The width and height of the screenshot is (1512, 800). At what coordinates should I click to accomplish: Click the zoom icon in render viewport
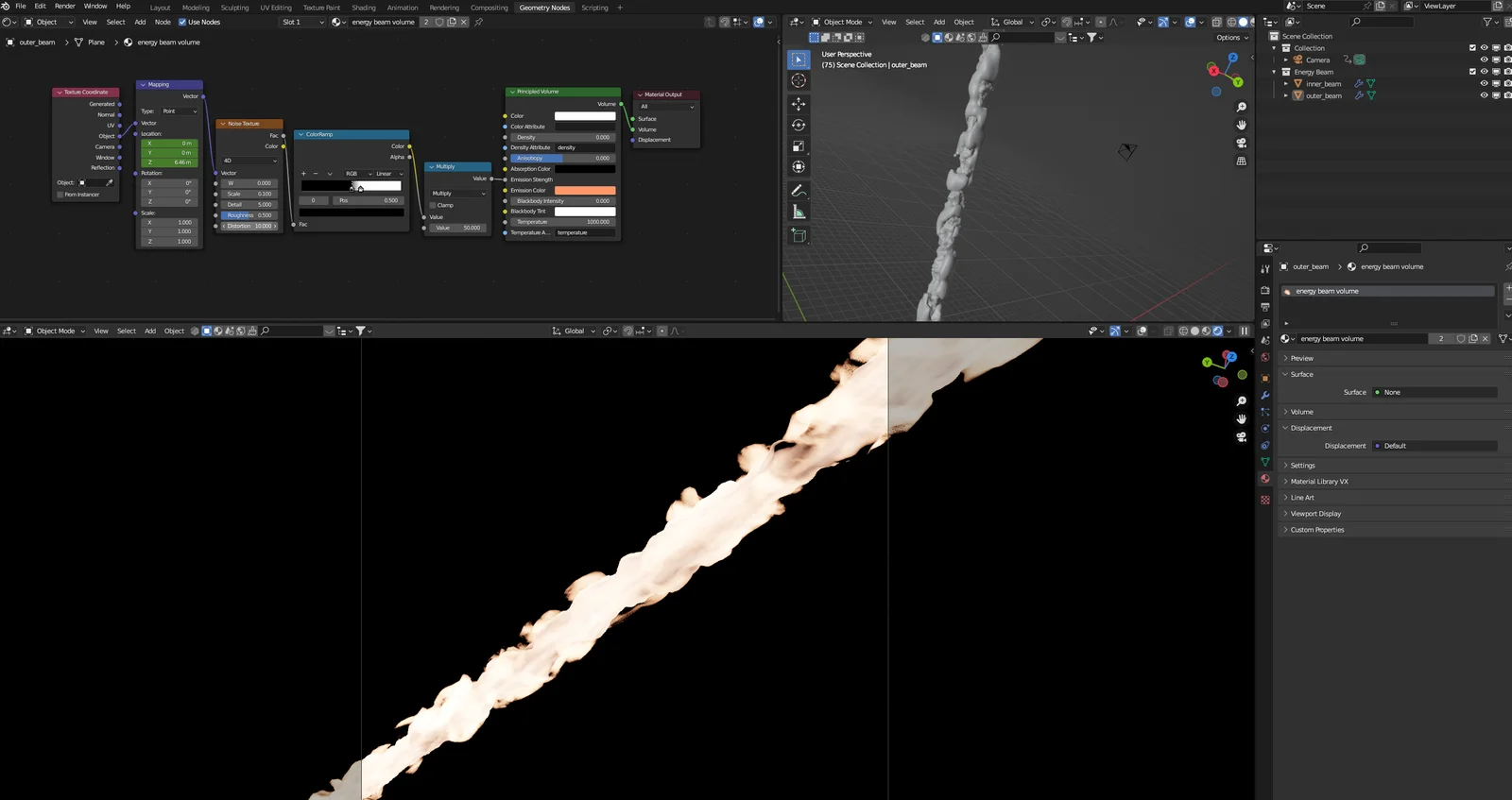click(1241, 401)
